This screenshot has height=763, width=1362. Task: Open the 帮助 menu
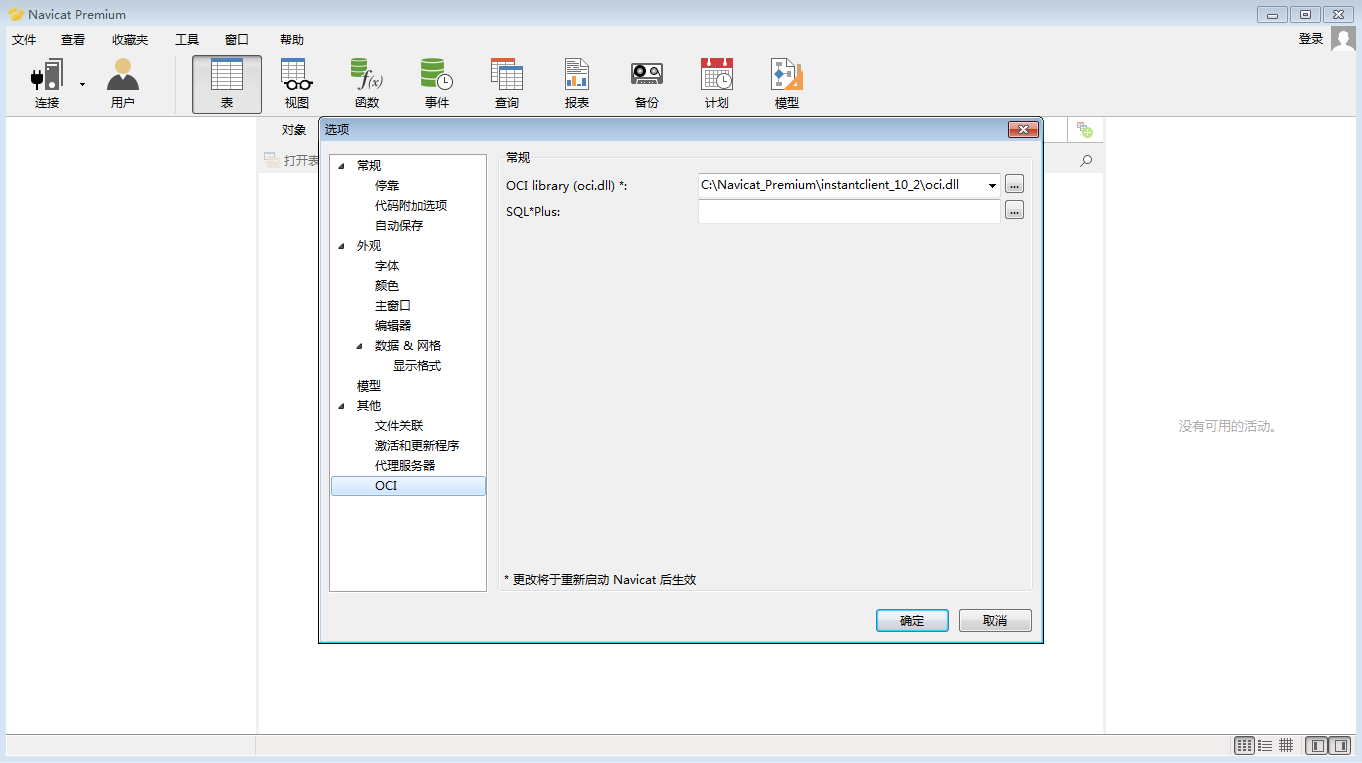[292, 40]
